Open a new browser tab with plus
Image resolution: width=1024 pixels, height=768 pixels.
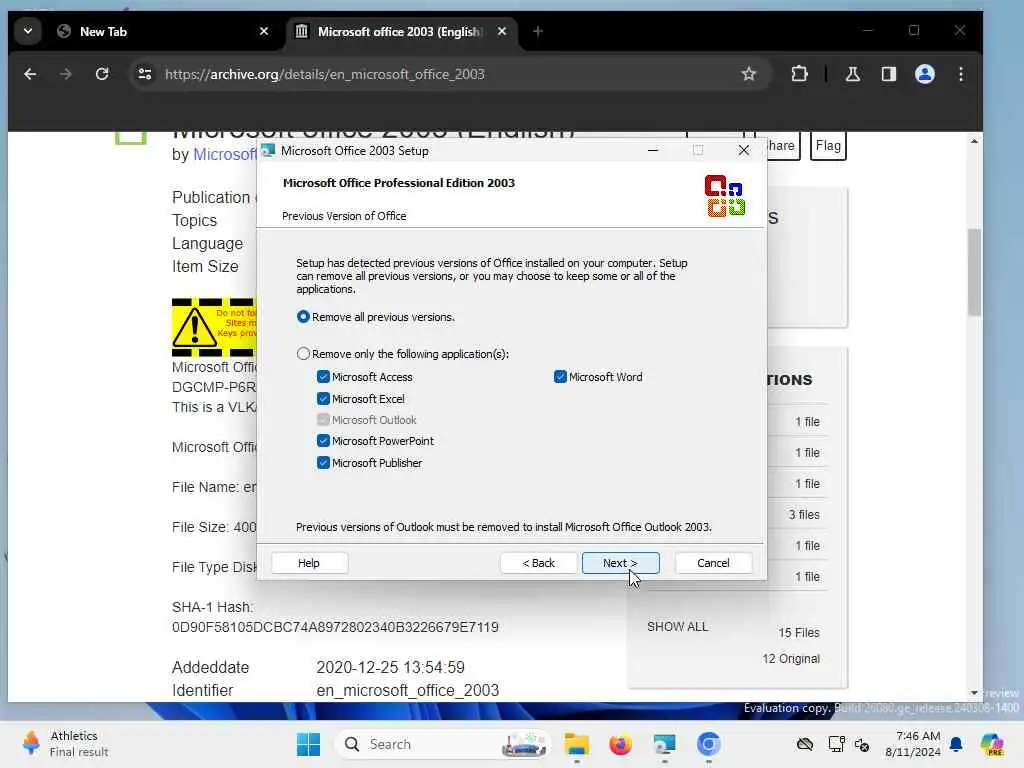point(537,31)
